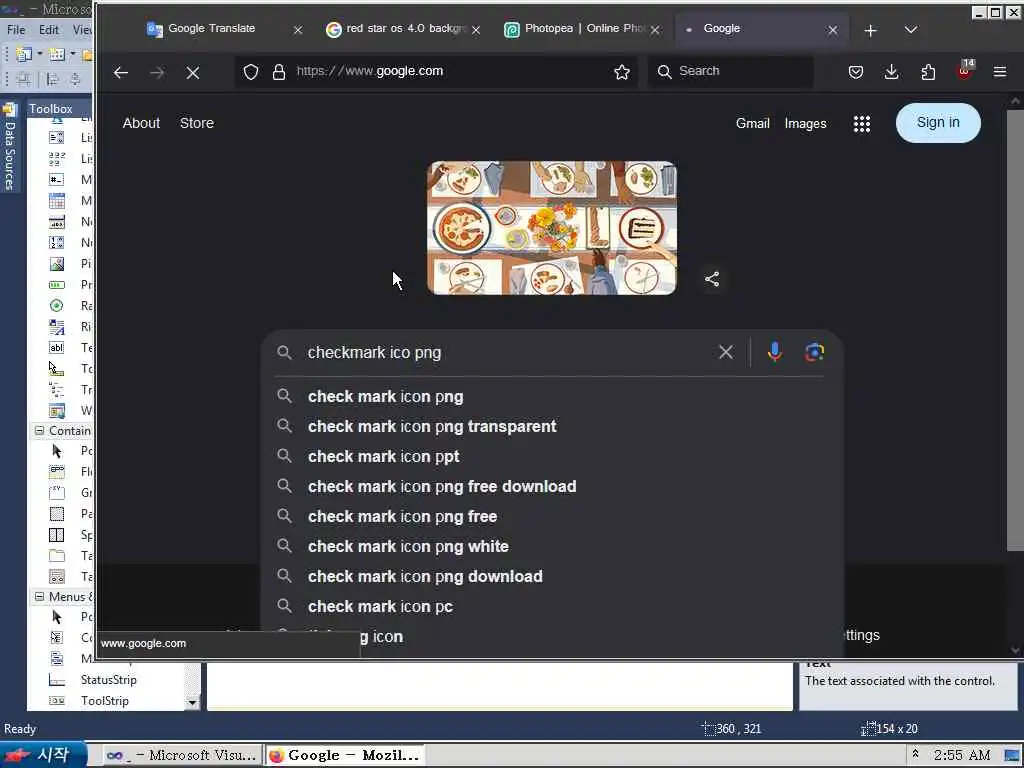
Task: Open Google Images link
Action: point(805,123)
